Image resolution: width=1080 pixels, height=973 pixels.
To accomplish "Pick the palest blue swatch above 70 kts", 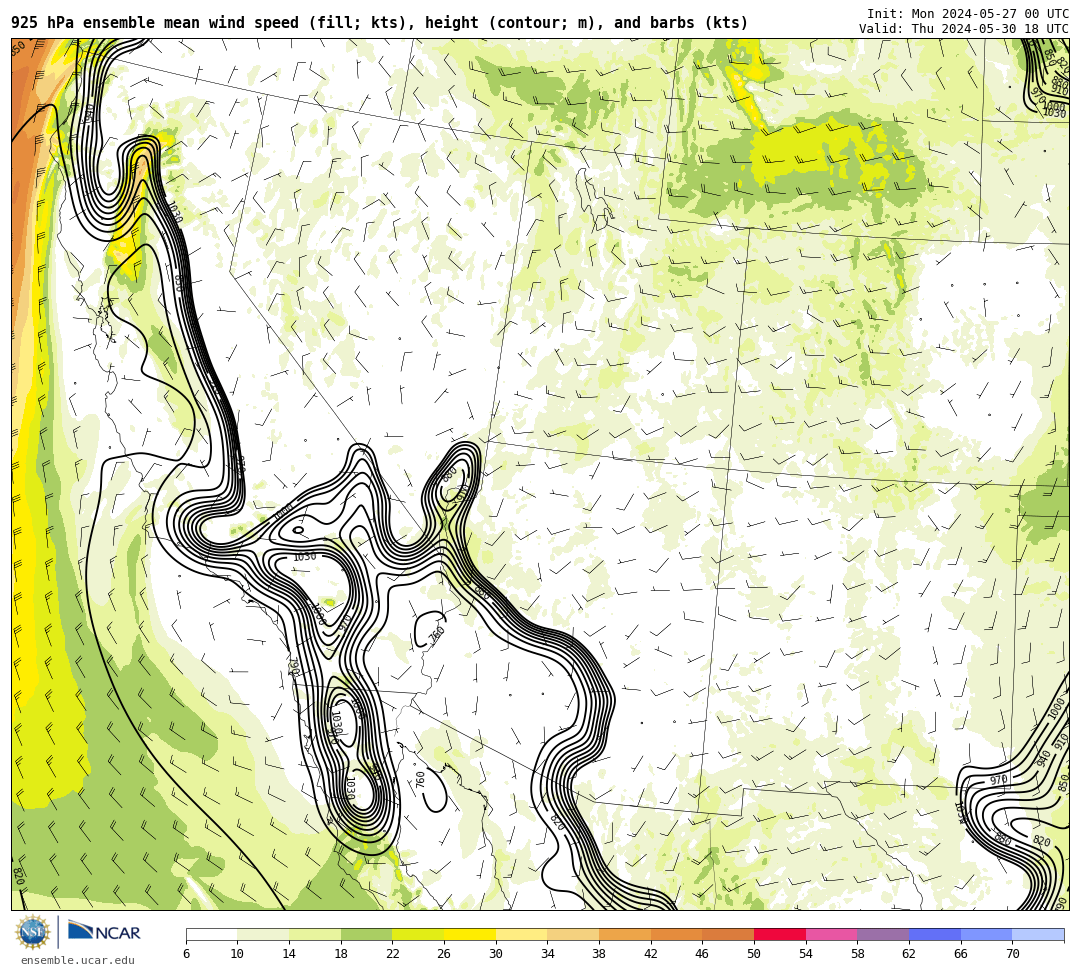I will (x=1038, y=934).
